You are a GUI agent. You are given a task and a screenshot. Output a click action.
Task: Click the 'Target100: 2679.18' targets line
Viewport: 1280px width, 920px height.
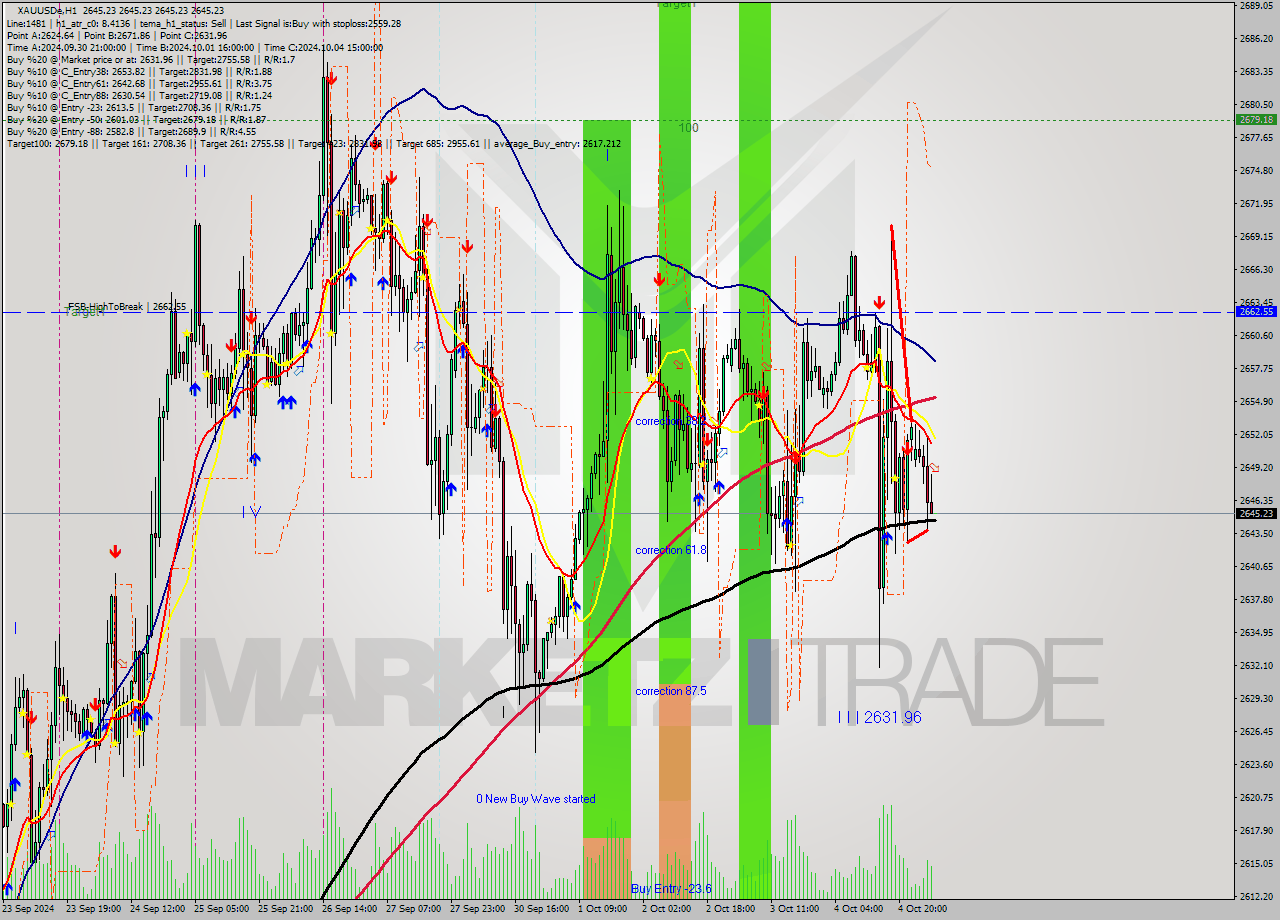pos(313,144)
